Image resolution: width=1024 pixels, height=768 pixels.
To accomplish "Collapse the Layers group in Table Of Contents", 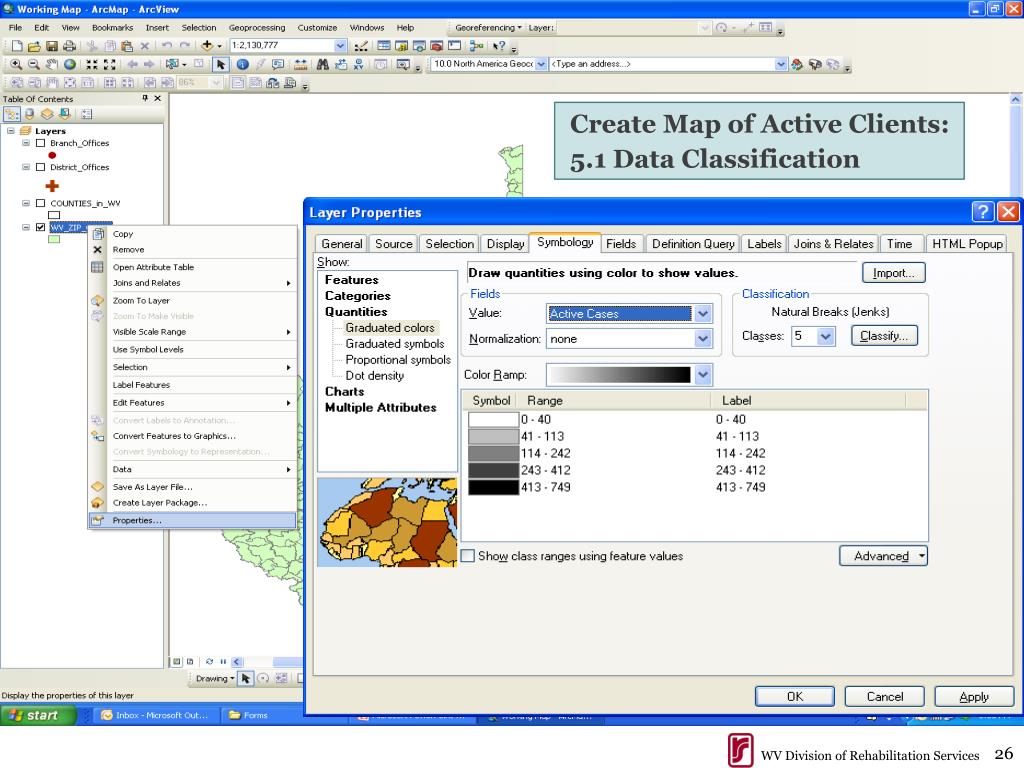I will pyautogui.click(x=10, y=131).
